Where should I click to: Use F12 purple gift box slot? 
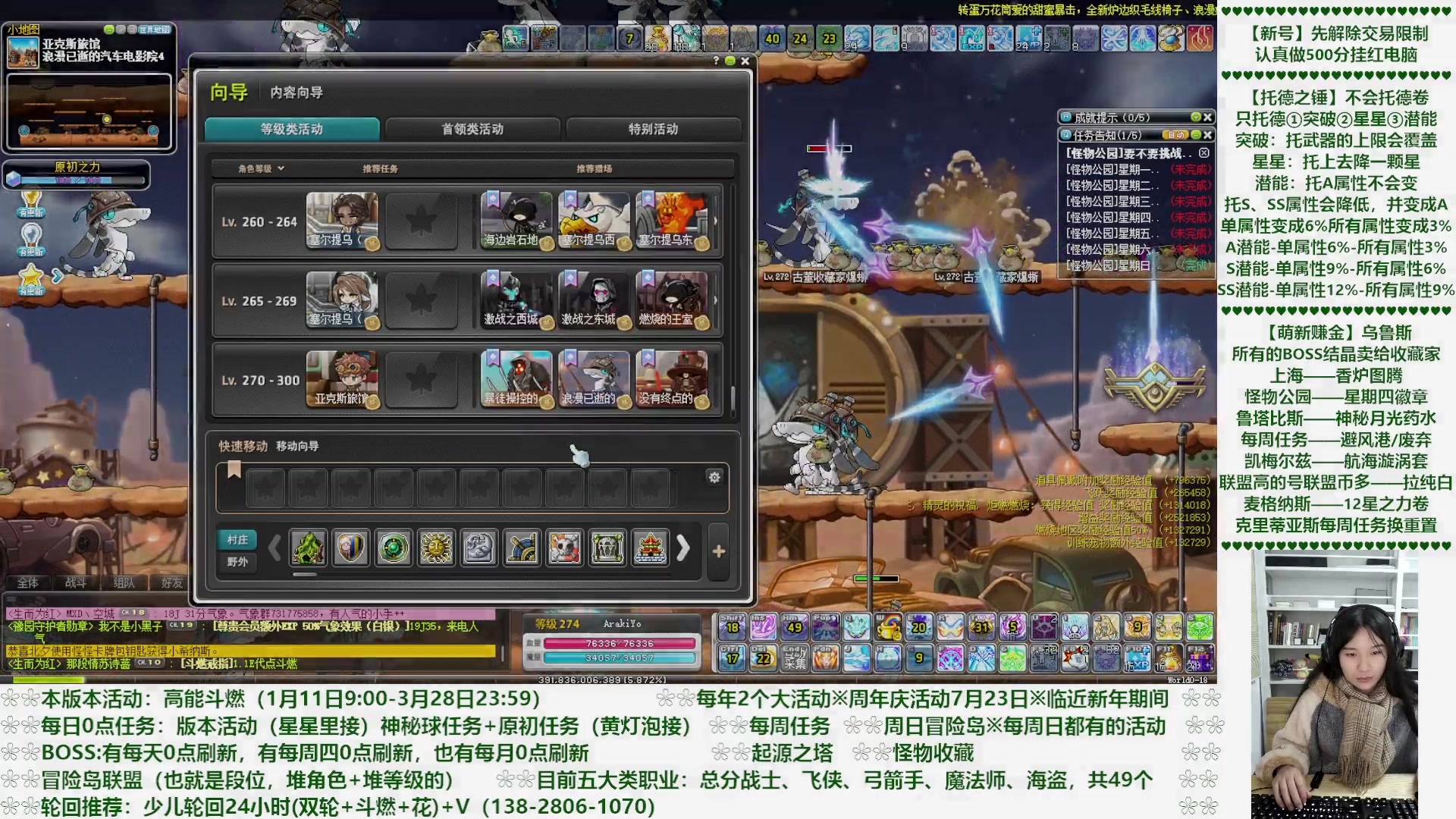click(x=1199, y=658)
